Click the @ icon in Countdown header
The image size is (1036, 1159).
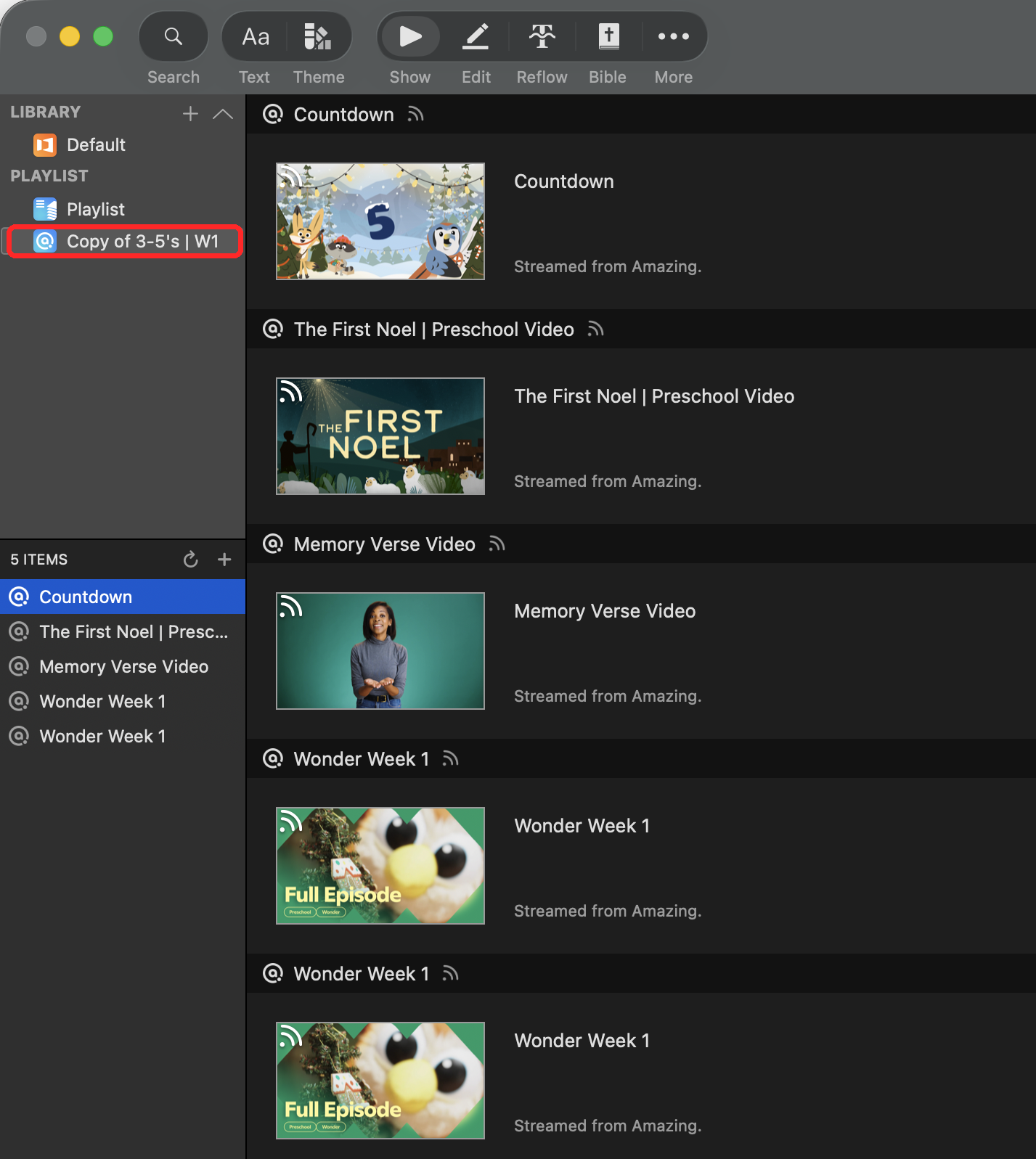[273, 114]
